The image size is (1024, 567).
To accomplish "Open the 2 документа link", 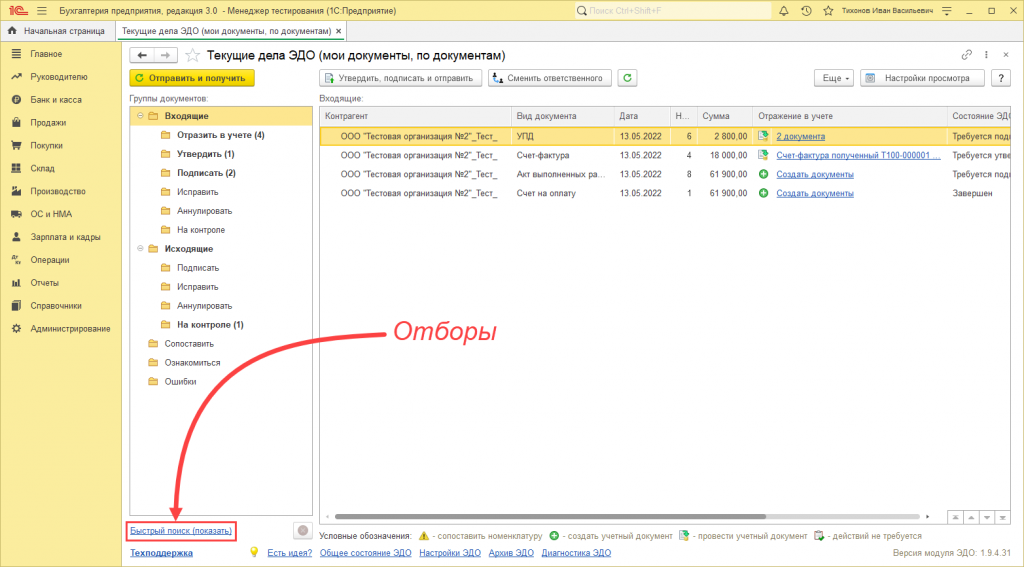I will (x=800, y=137).
